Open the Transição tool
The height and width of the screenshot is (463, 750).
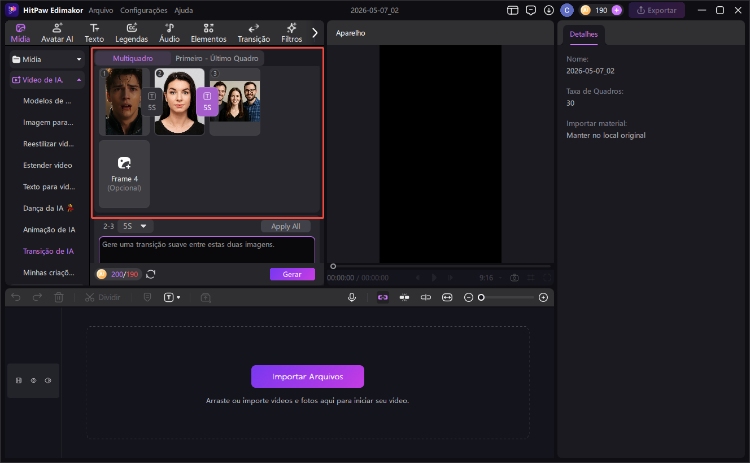[254, 33]
